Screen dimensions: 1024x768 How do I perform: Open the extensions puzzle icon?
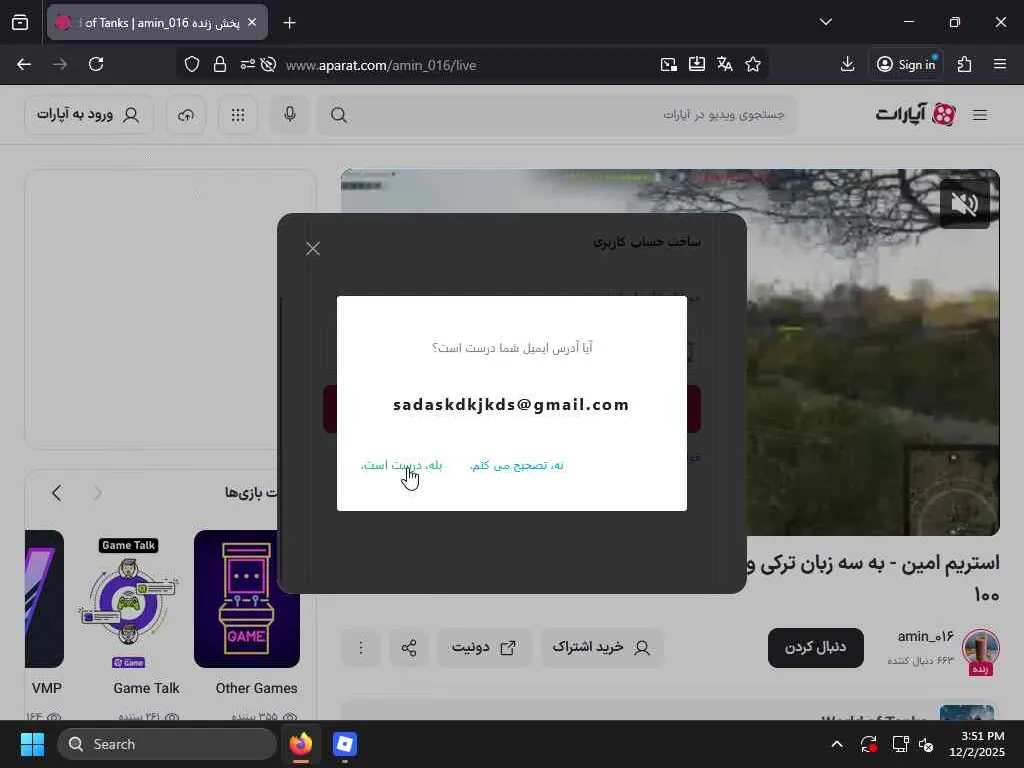click(x=964, y=64)
